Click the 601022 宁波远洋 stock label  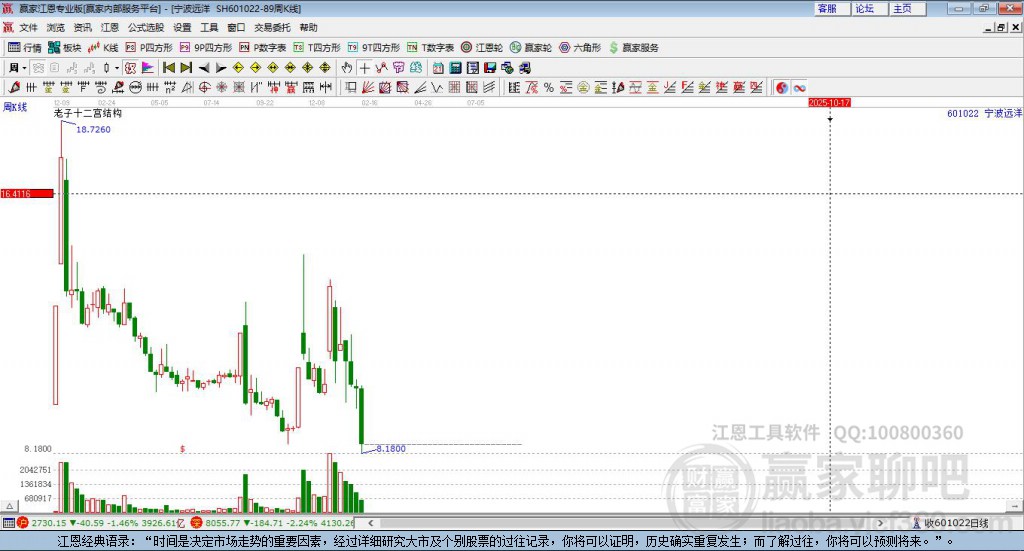point(984,113)
